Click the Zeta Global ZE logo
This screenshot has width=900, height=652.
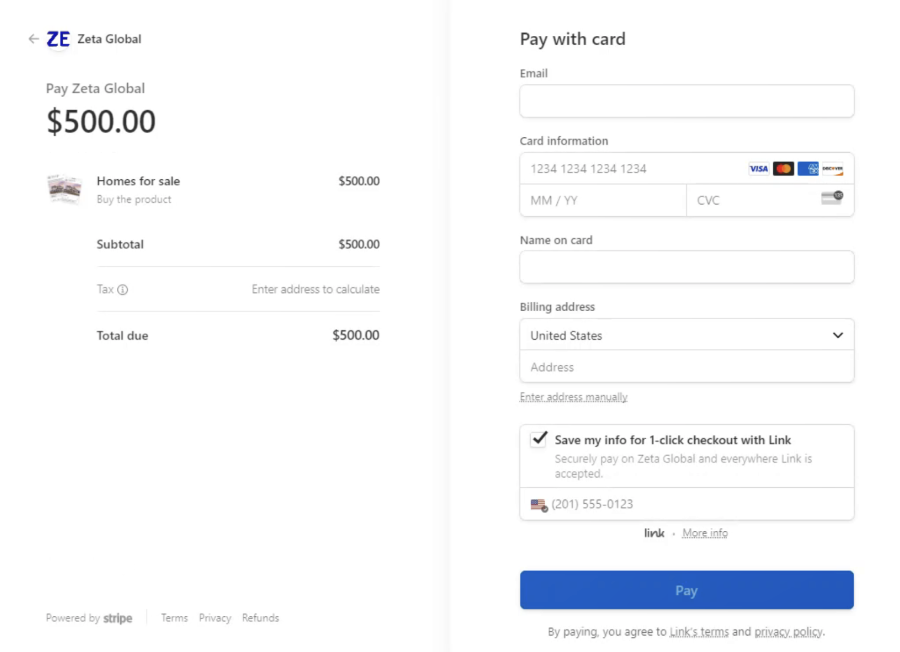58,39
